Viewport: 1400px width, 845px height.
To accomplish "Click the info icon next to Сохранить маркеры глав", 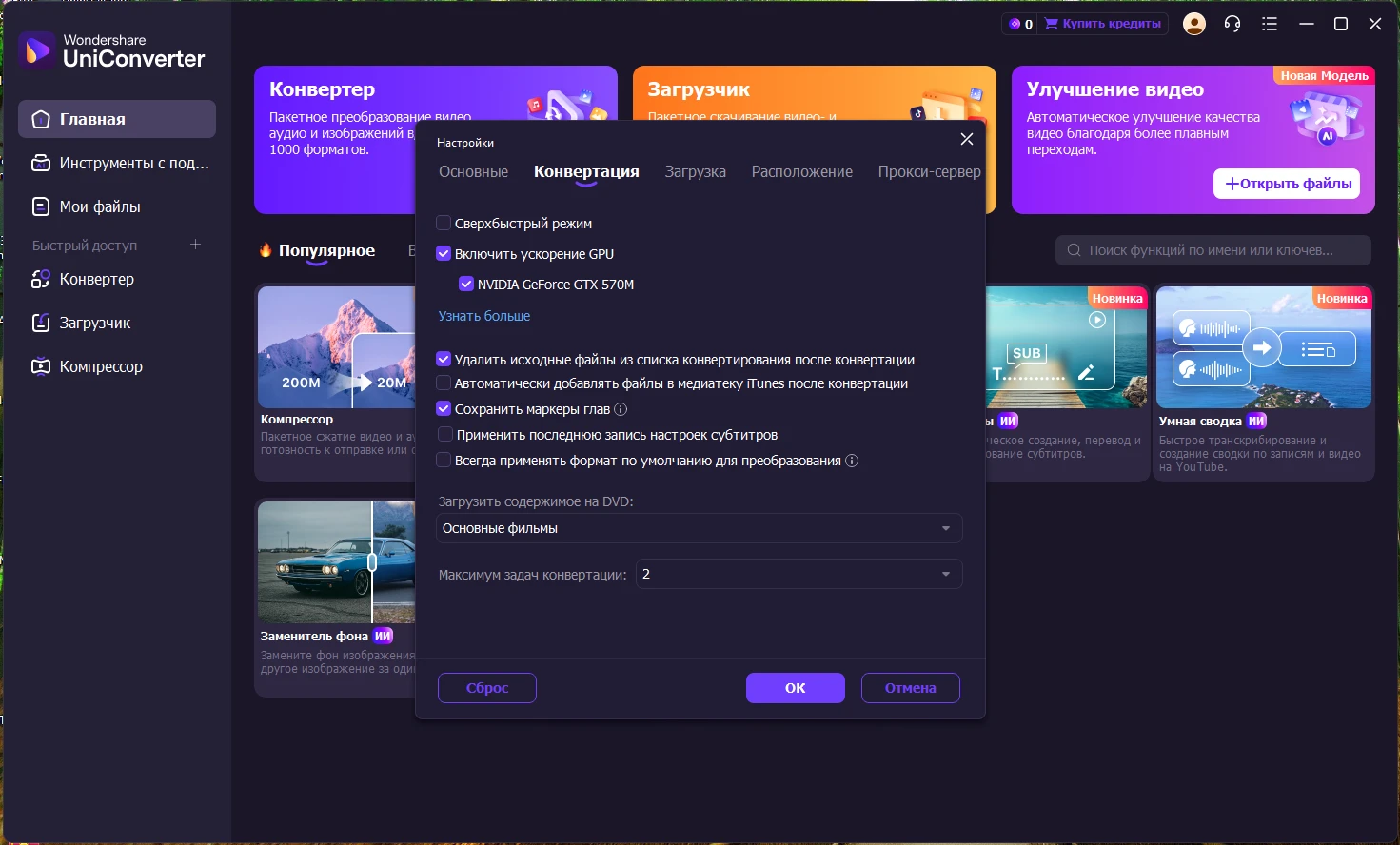I will click(x=621, y=409).
